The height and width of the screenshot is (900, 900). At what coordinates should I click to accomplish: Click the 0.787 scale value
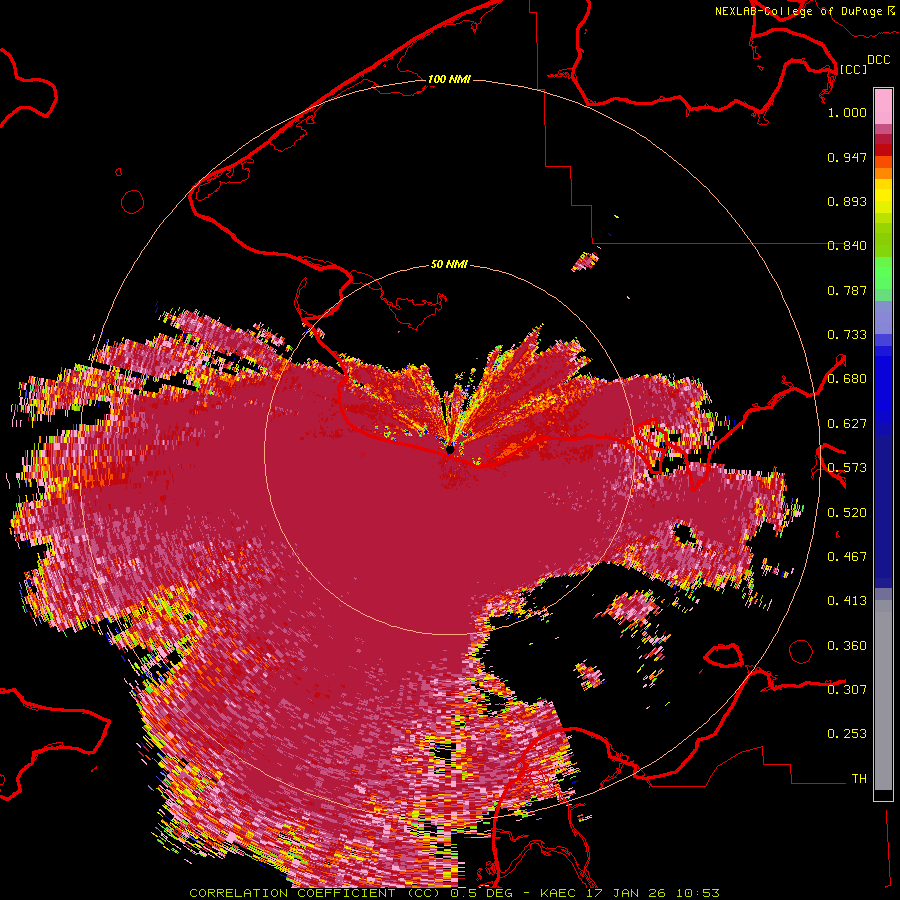click(x=847, y=290)
